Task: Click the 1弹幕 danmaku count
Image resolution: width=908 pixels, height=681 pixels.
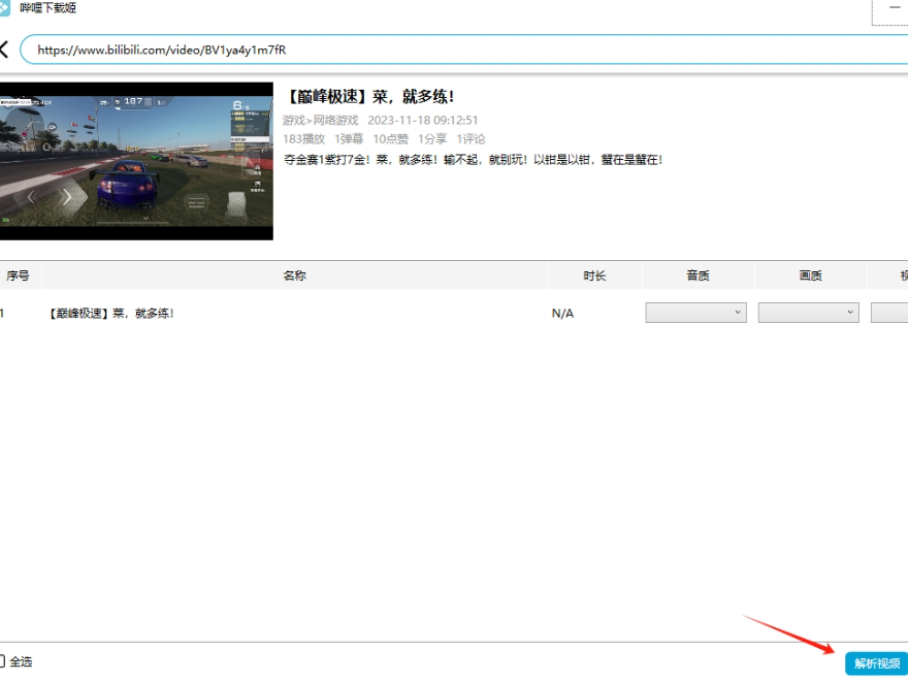Action: 349,139
